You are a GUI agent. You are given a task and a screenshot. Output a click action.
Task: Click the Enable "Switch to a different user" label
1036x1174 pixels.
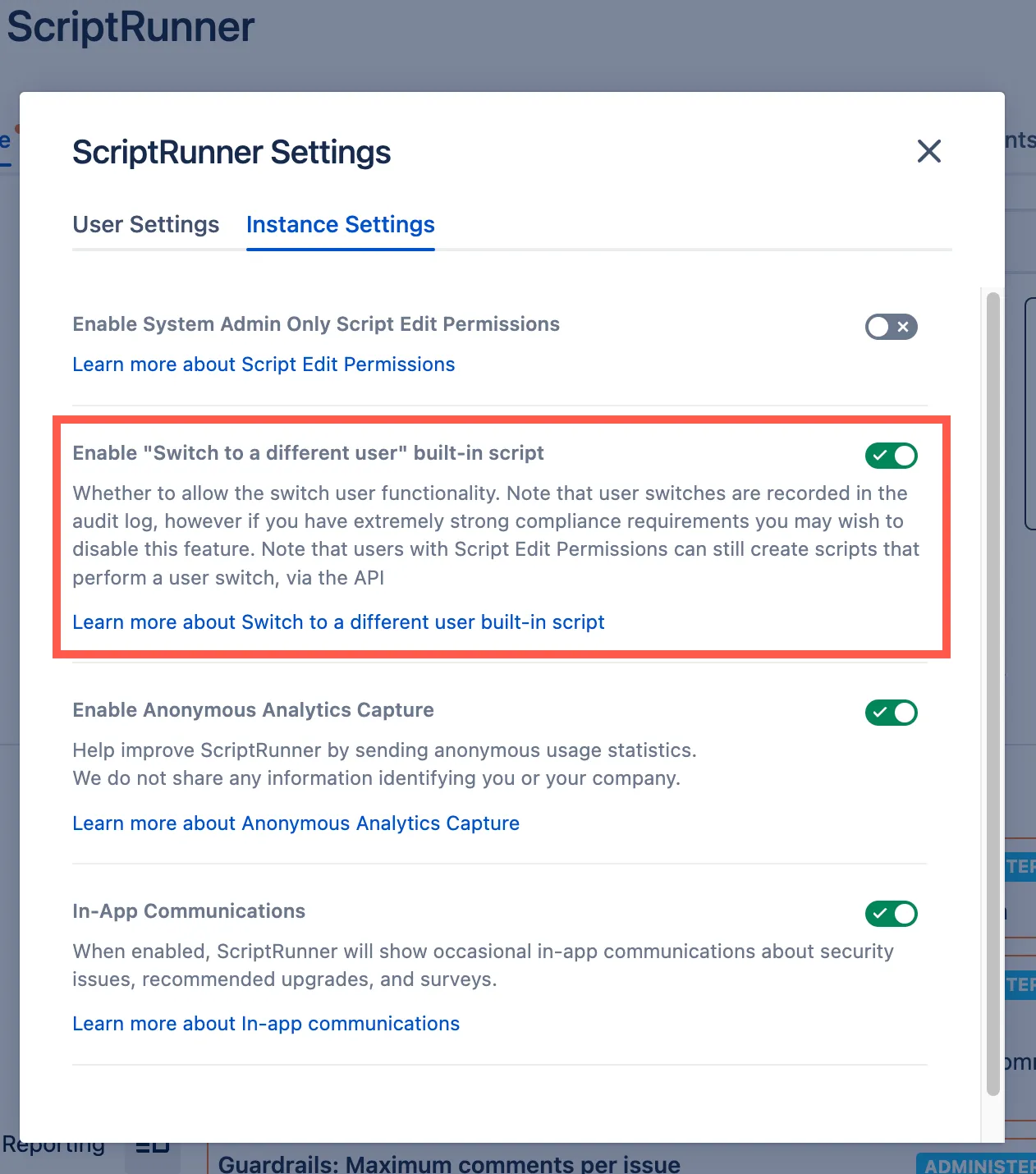coord(308,453)
